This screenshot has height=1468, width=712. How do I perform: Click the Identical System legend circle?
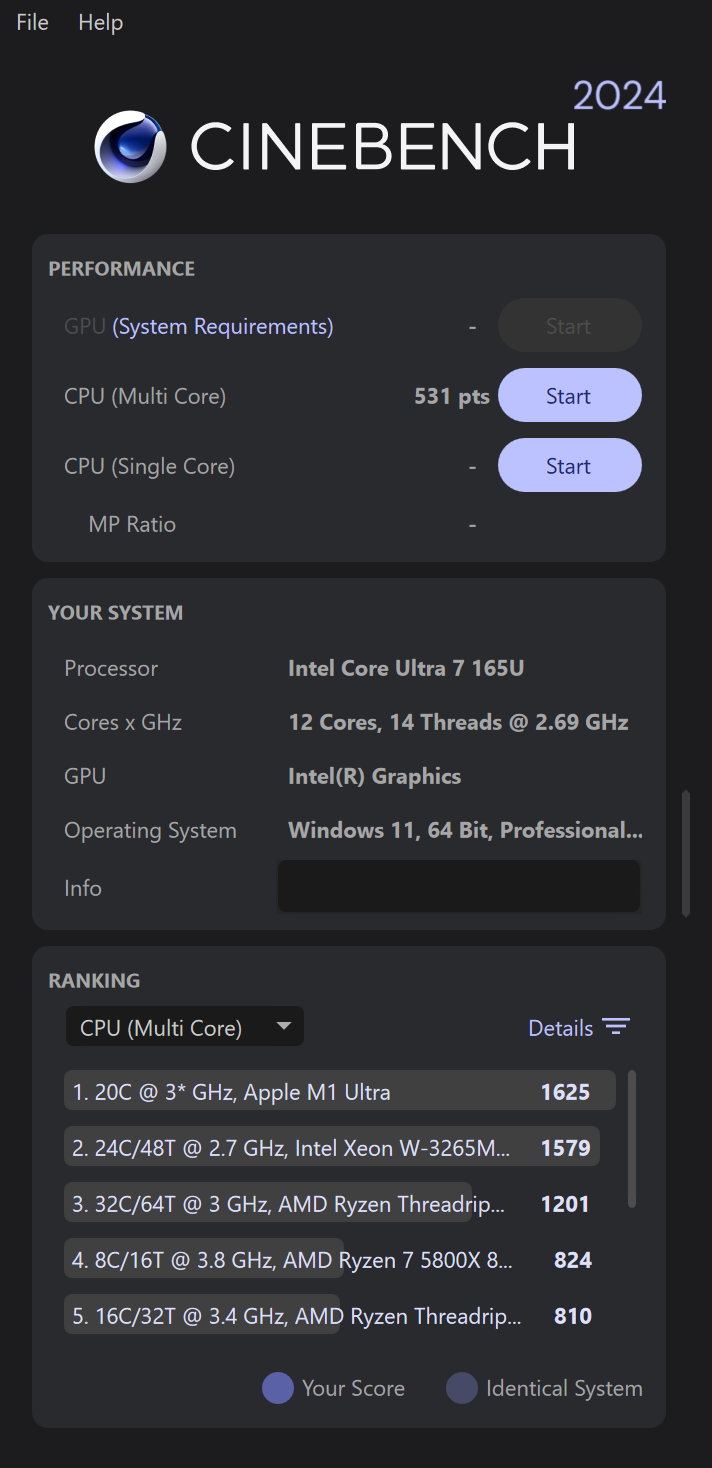(x=461, y=1388)
